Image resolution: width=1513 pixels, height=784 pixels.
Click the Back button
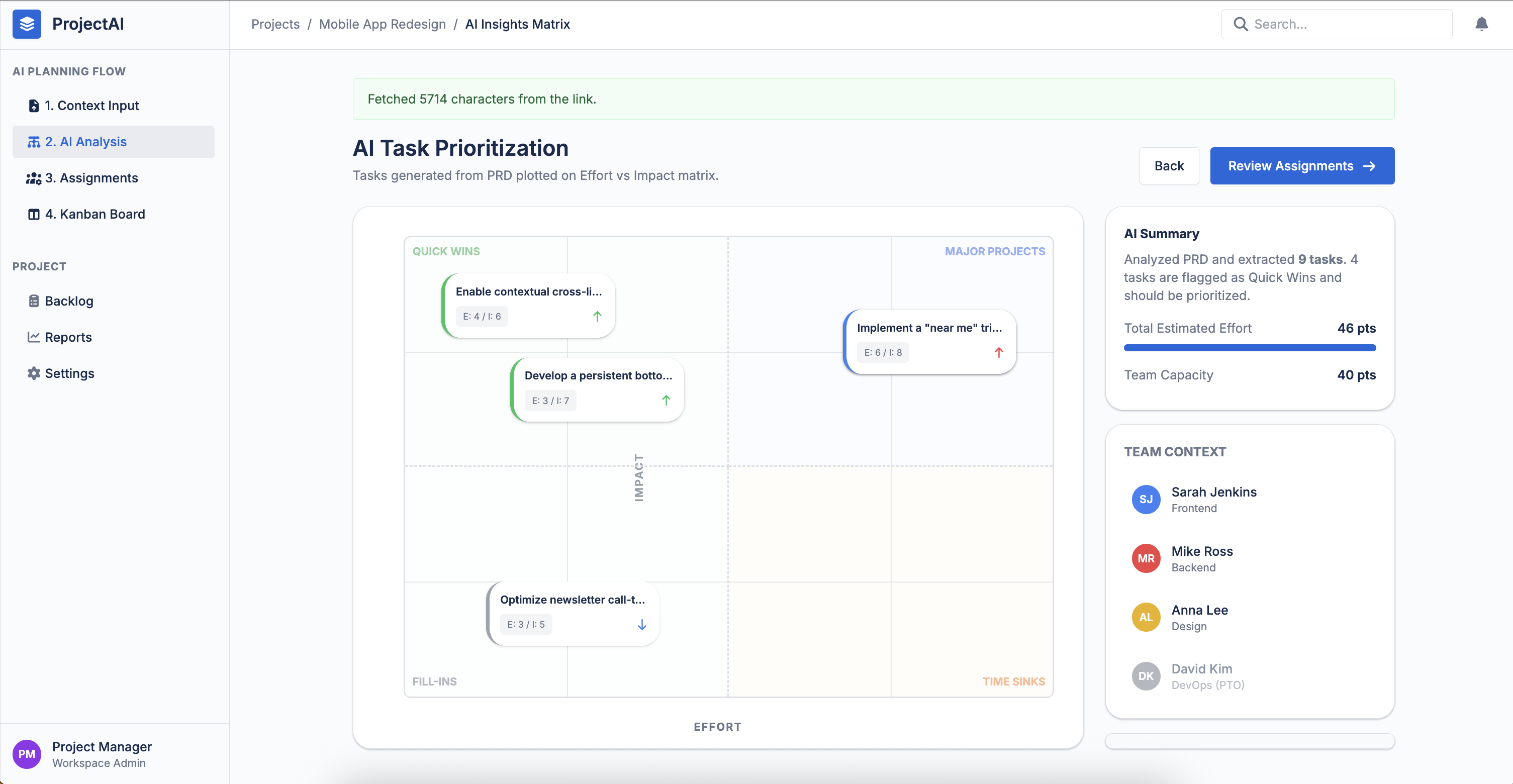[1169, 166]
